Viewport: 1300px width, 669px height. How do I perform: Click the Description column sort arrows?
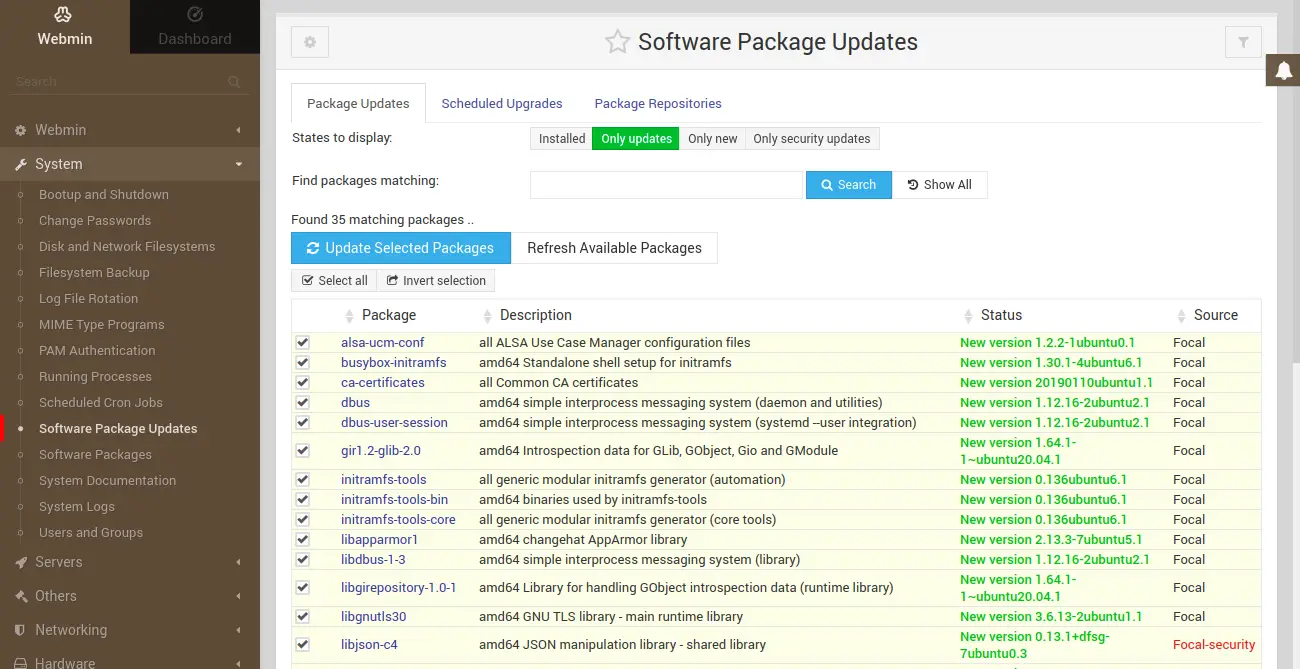[487, 316]
